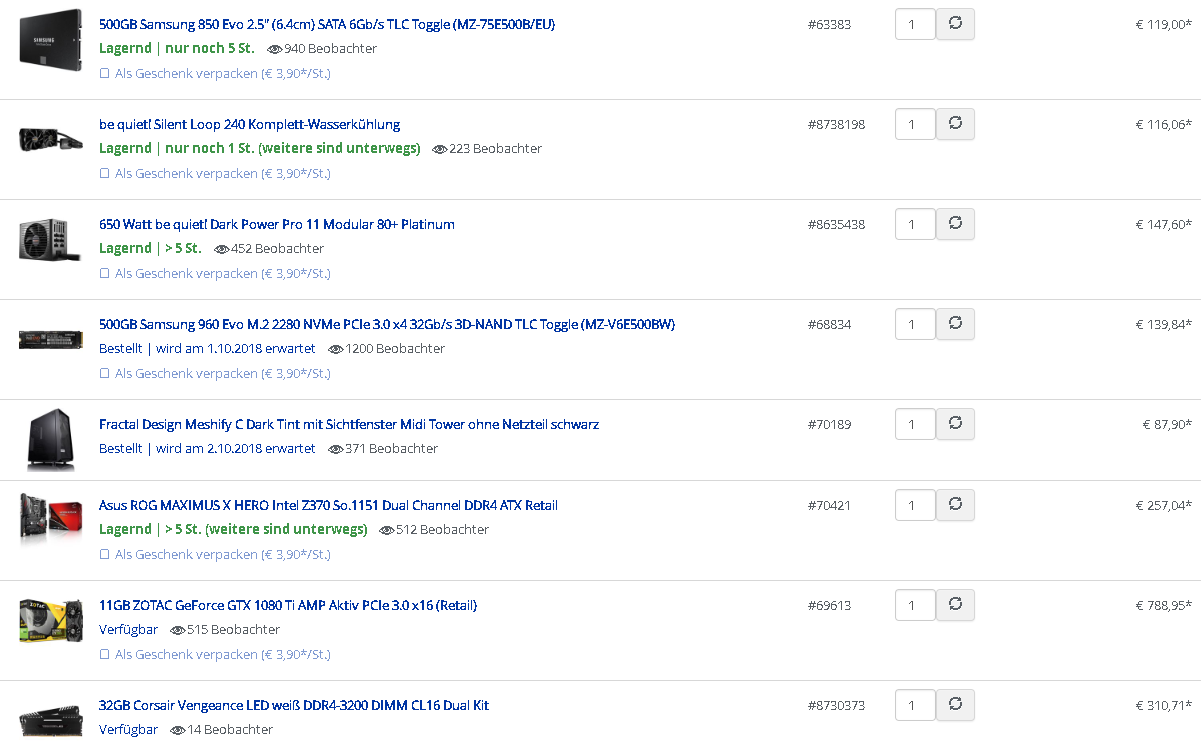Open 11GB ZOTAC GeForce GTX 1080 Ti link
Image resolution: width=1201 pixels, height=746 pixels.
(288, 605)
